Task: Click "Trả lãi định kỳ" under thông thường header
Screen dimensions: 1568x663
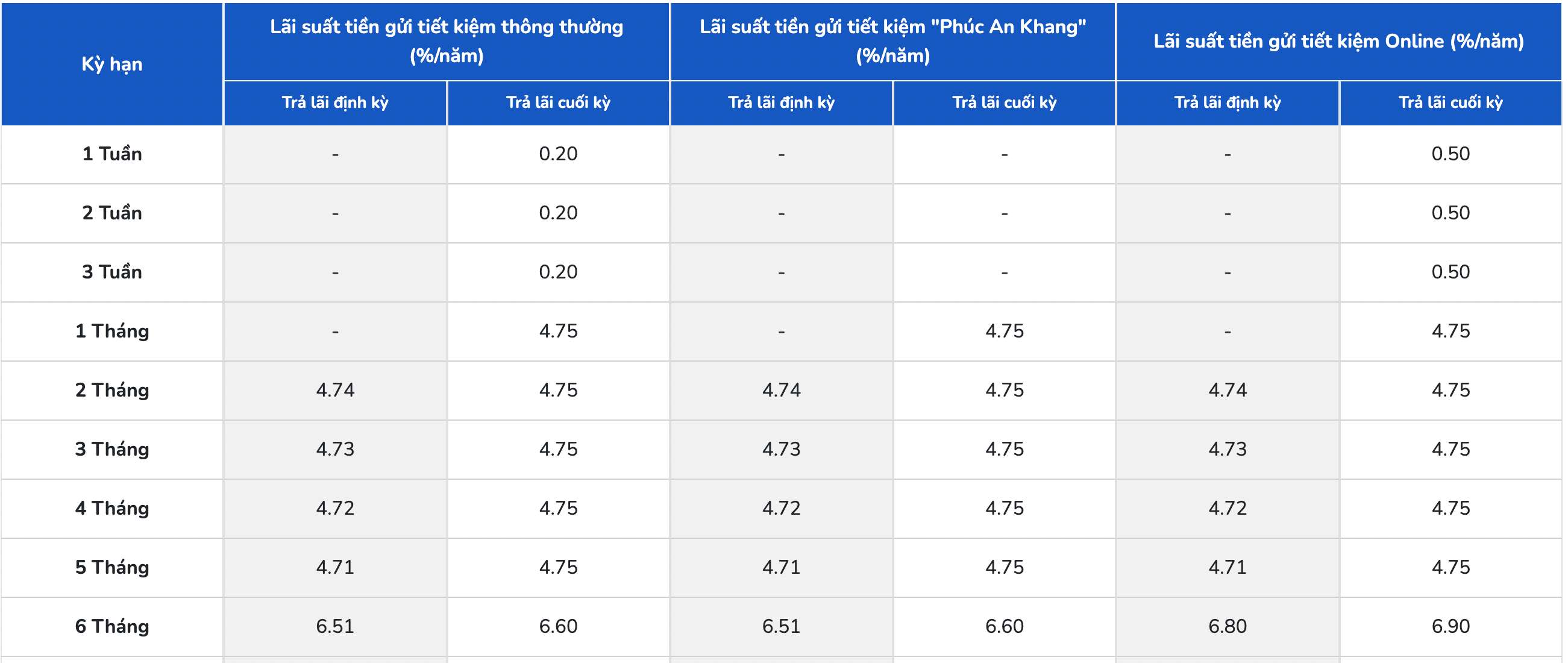Action: [335, 102]
